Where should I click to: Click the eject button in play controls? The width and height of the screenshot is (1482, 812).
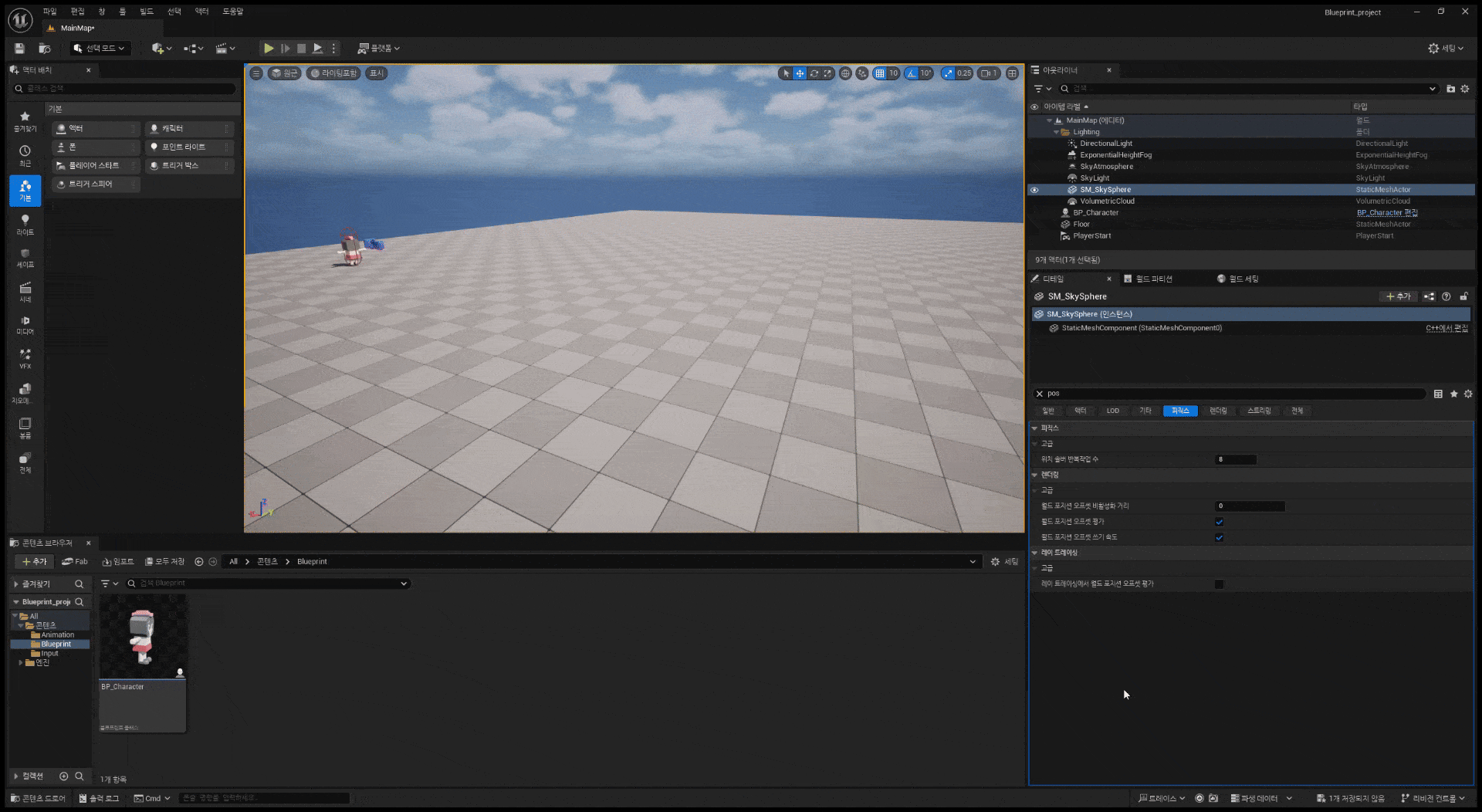pyautogui.click(x=317, y=48)
